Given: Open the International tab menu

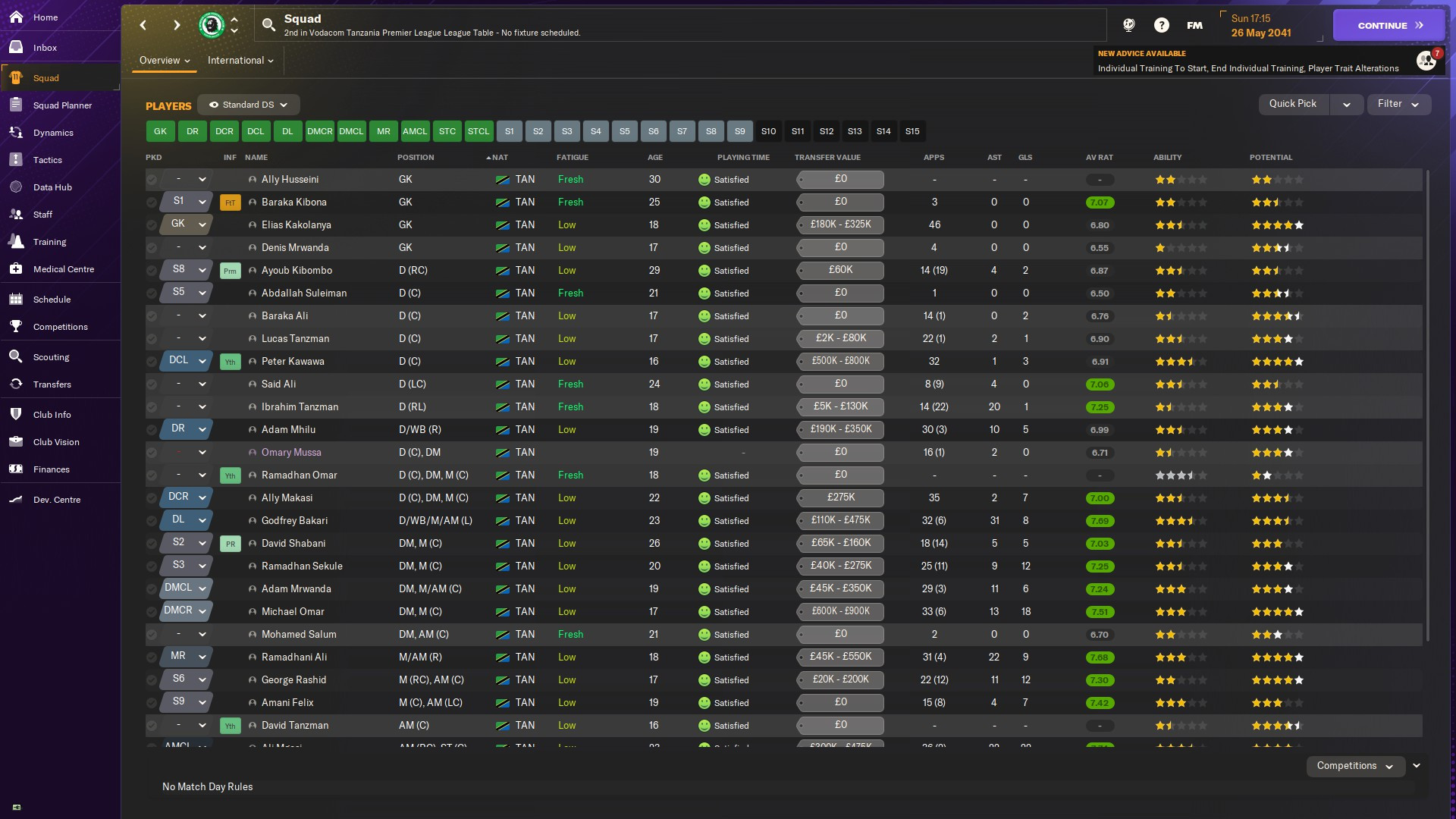Looking at the screenshot, I should [240, 61].
